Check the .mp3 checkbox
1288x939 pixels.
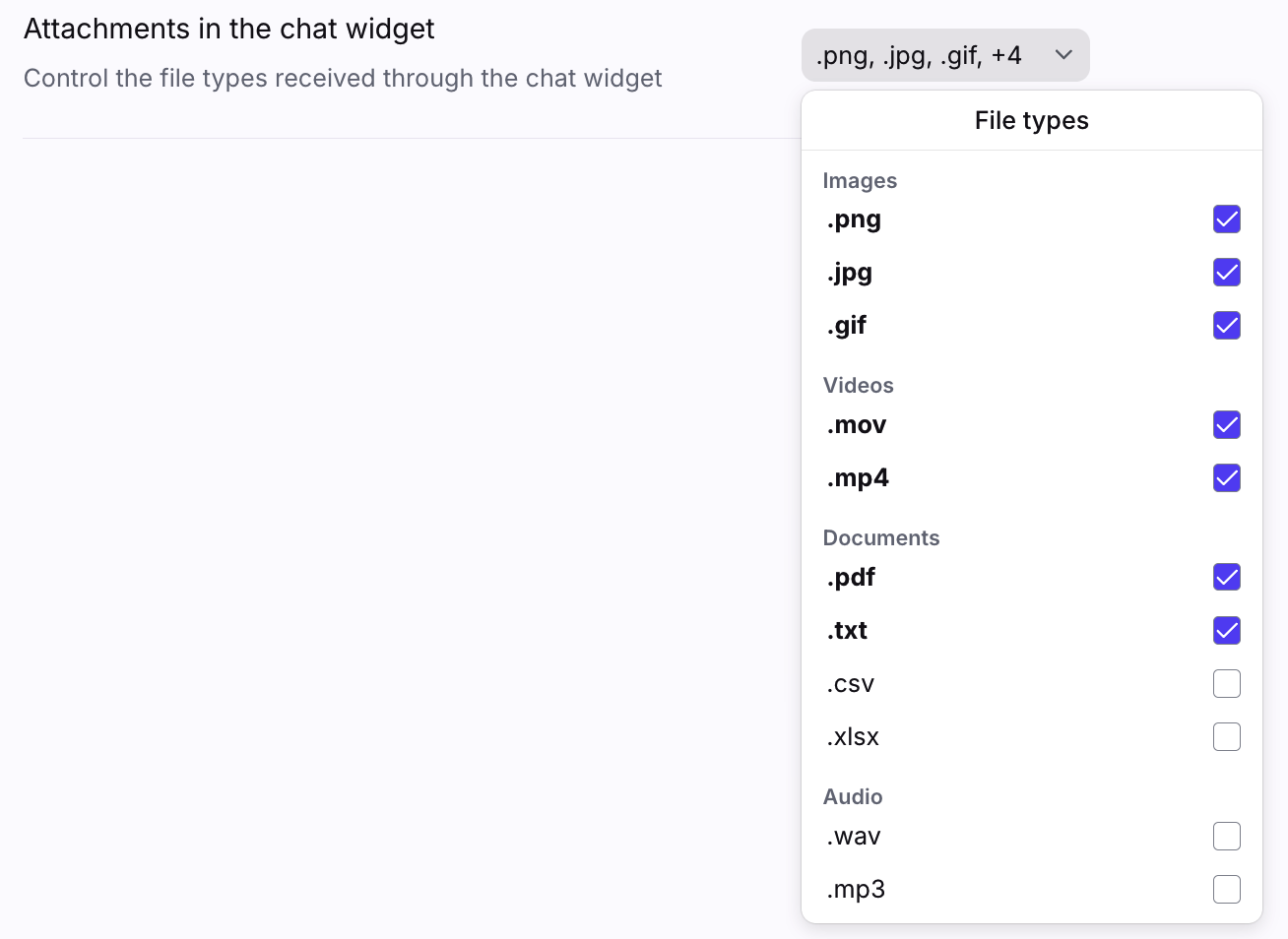[1226, 890]
